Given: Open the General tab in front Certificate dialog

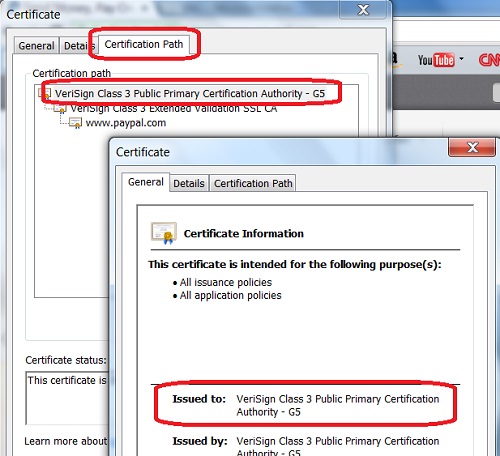Looking at the screenshot, I should pyautogui.click(x=146, y=182).
